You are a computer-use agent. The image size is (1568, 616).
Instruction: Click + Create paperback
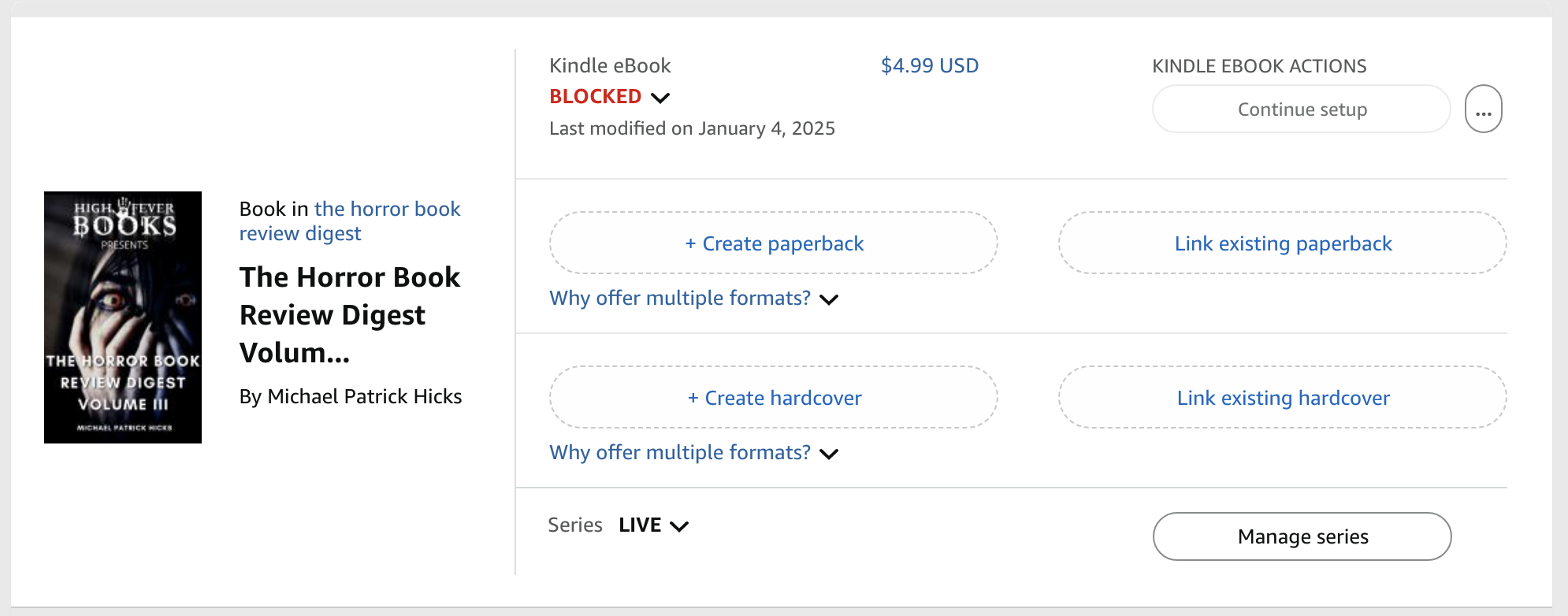pyautogui.click(x=773, y=243)
